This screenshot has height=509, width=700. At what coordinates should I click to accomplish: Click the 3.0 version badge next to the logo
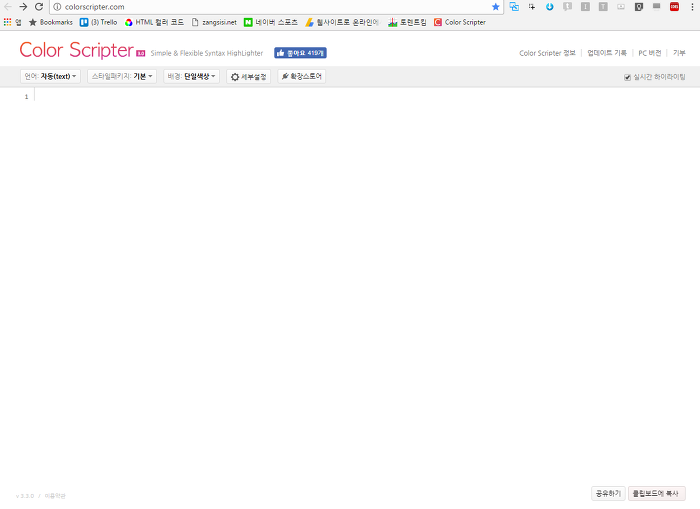pyautogui.click(x=141, y=53)
